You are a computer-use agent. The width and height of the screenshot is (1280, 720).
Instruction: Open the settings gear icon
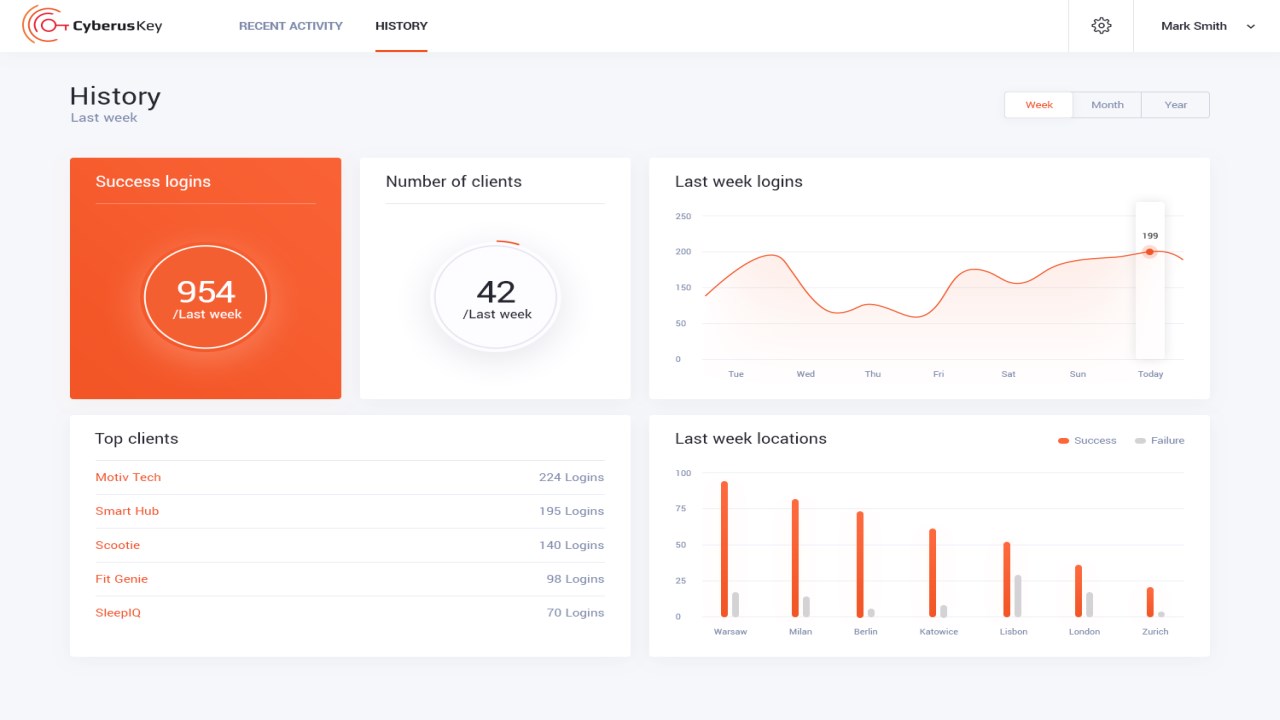1101,26
